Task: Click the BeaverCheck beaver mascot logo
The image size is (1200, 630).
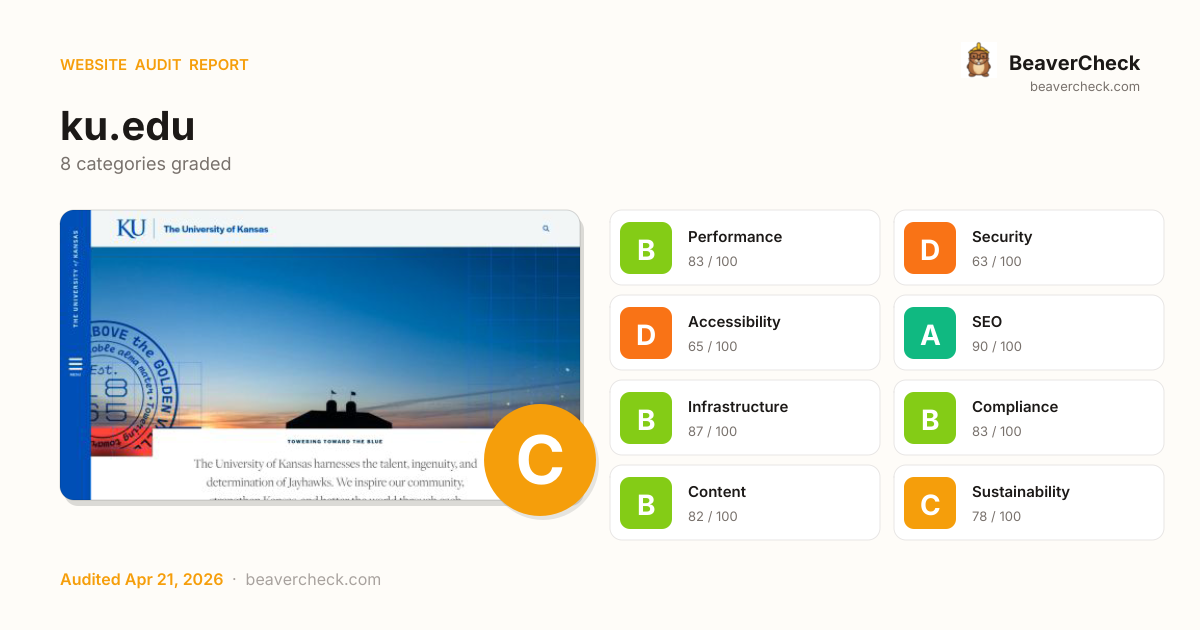Action: tap(978, 61)
